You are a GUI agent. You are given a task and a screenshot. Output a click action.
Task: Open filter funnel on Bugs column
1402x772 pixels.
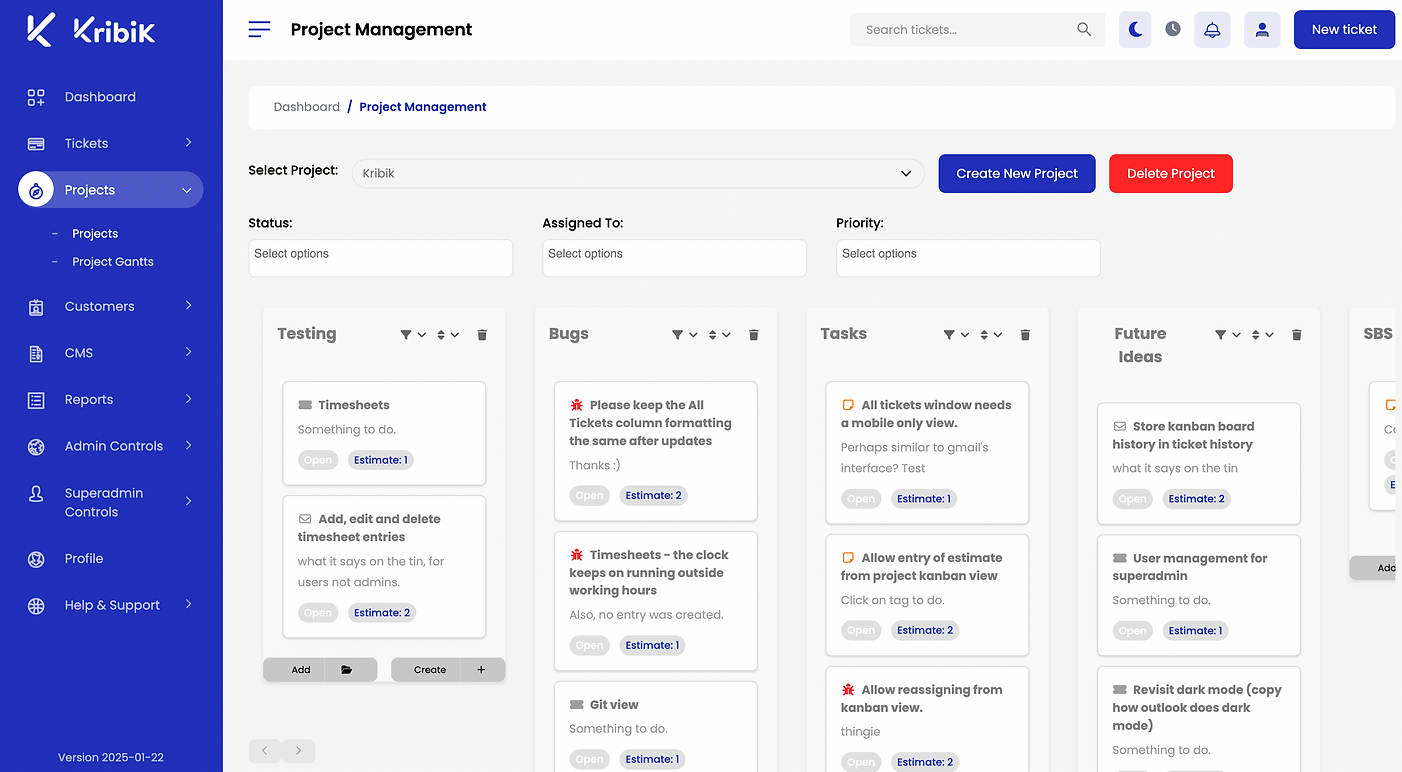tap(685, 335)
